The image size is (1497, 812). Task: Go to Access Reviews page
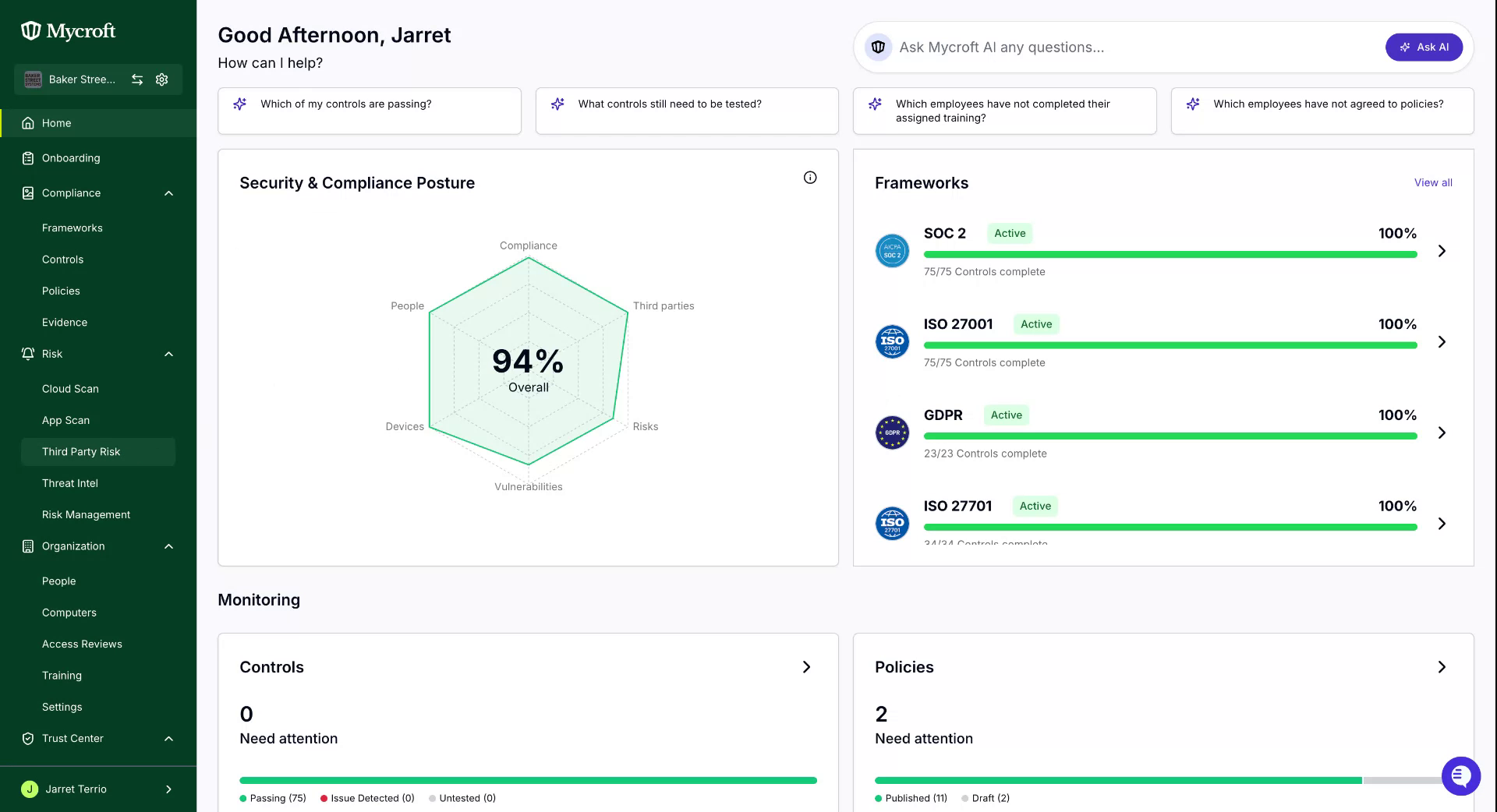(82, 644)
